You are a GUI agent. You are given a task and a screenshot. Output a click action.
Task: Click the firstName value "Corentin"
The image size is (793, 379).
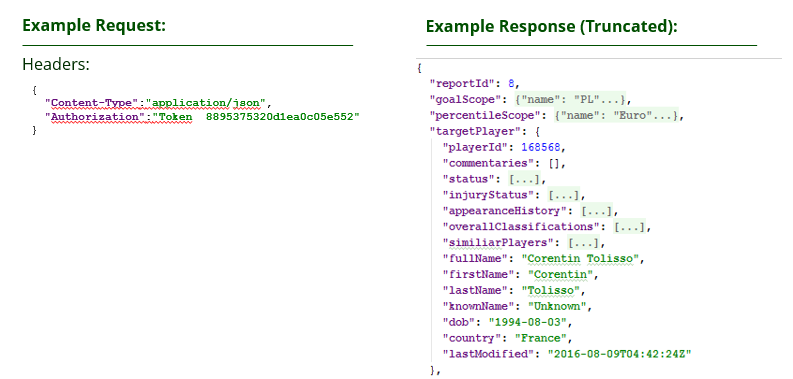[x=561, y=274]
